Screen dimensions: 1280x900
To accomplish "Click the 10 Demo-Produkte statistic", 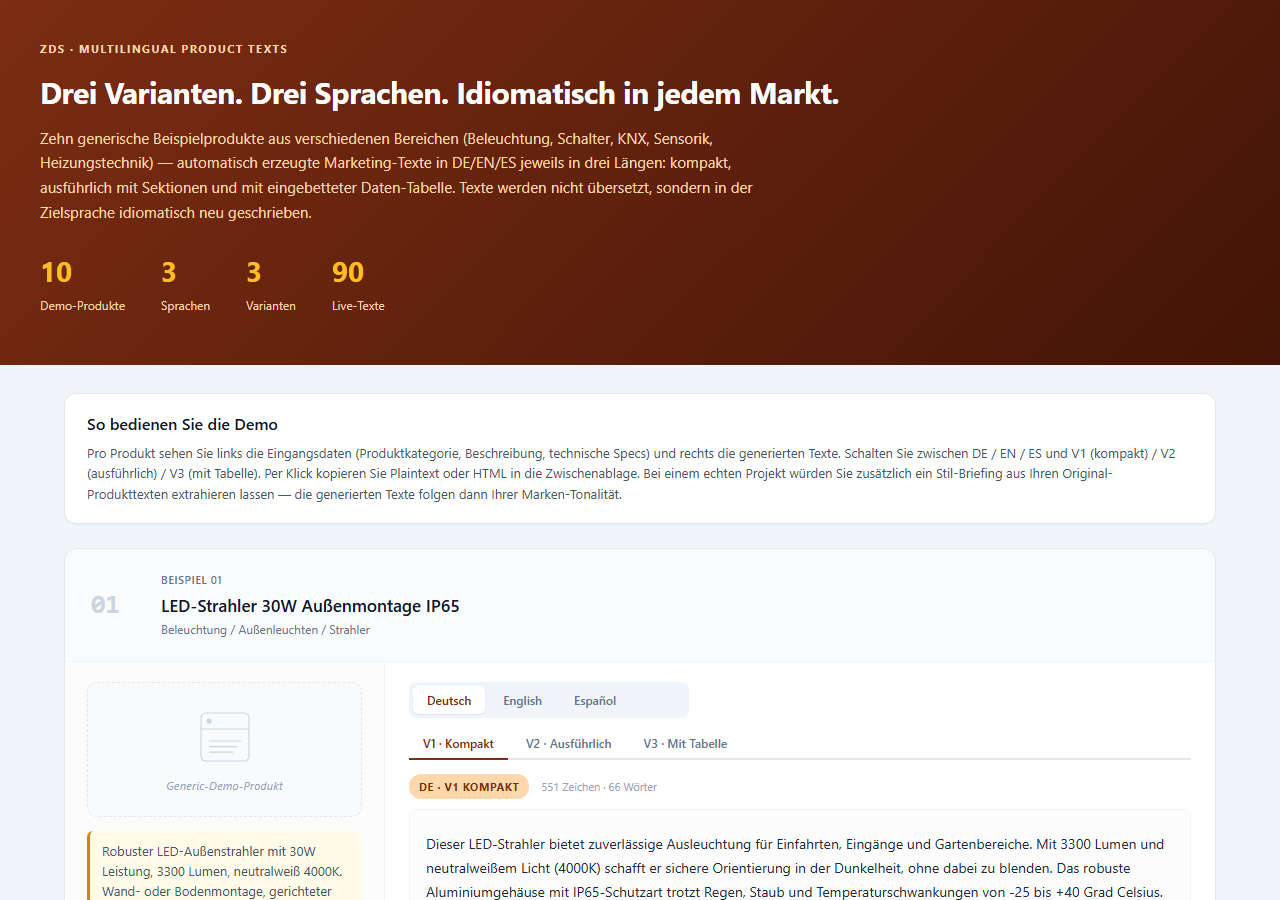I will coord(82,285).
